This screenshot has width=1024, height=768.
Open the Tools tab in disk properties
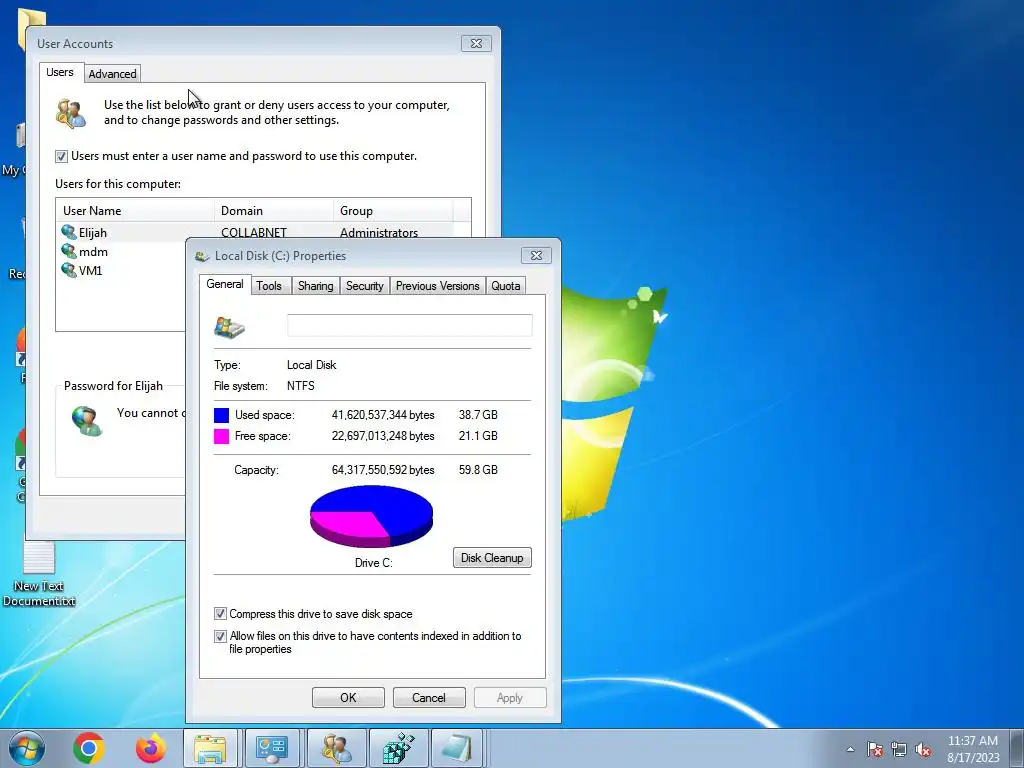[269, 285]
